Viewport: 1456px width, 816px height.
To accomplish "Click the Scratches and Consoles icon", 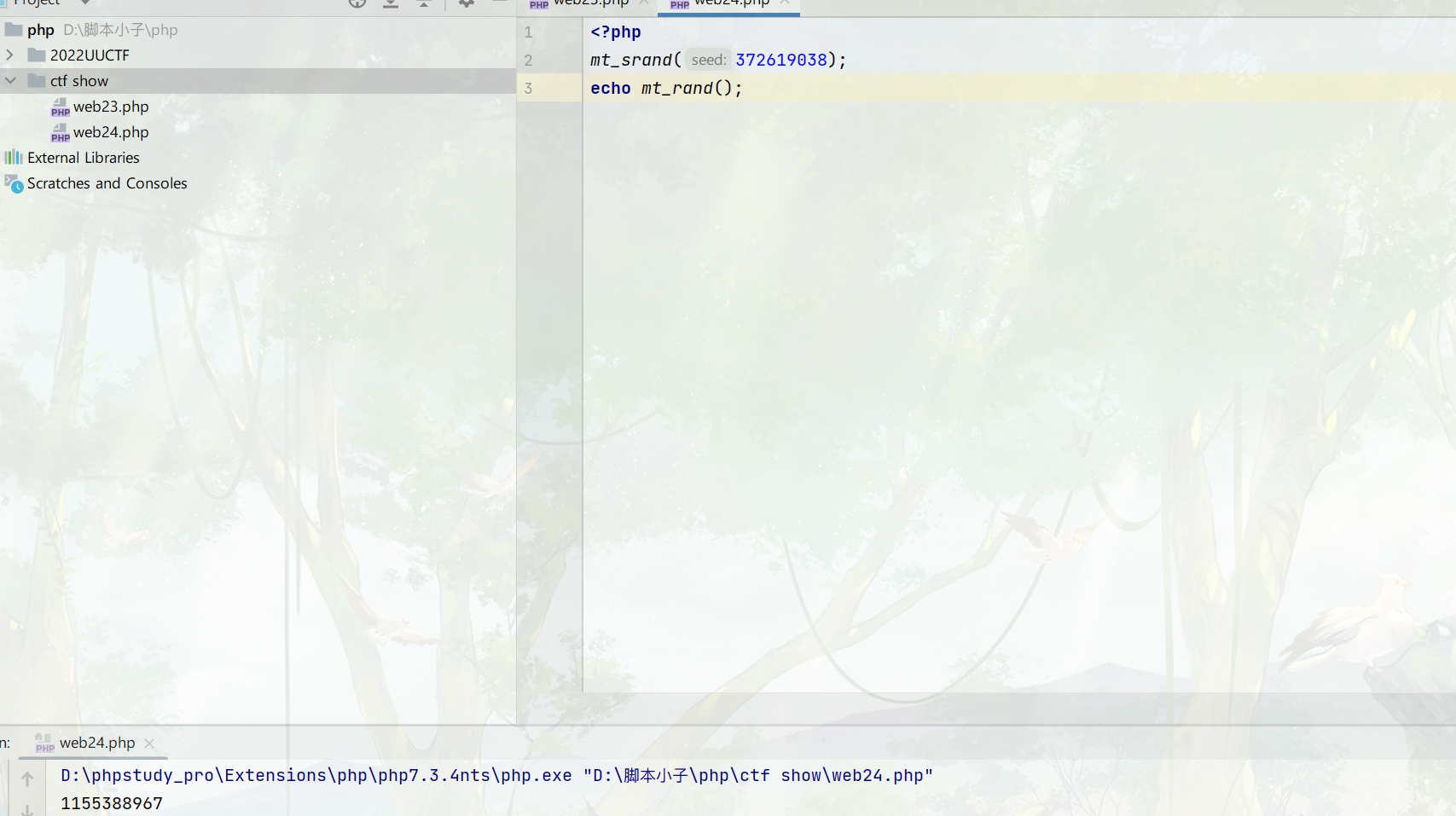I will [x=14, y=184].
